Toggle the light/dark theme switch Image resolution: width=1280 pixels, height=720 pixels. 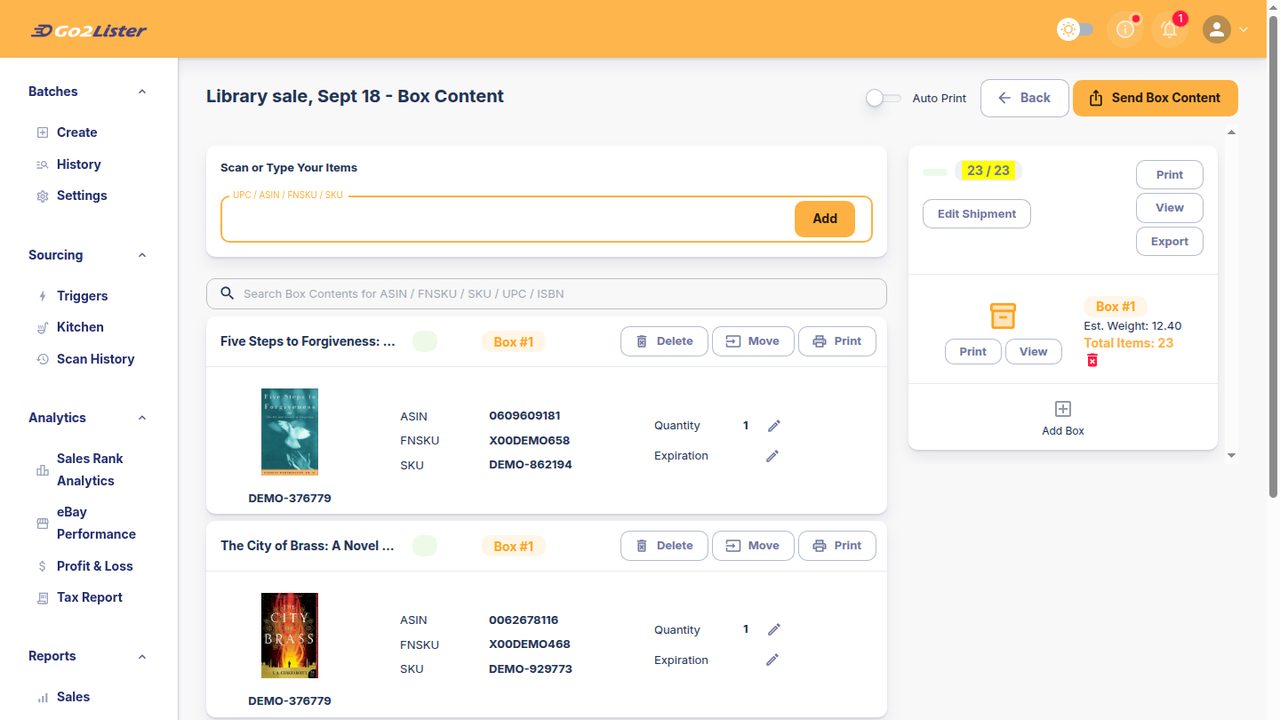[1075, 30]
